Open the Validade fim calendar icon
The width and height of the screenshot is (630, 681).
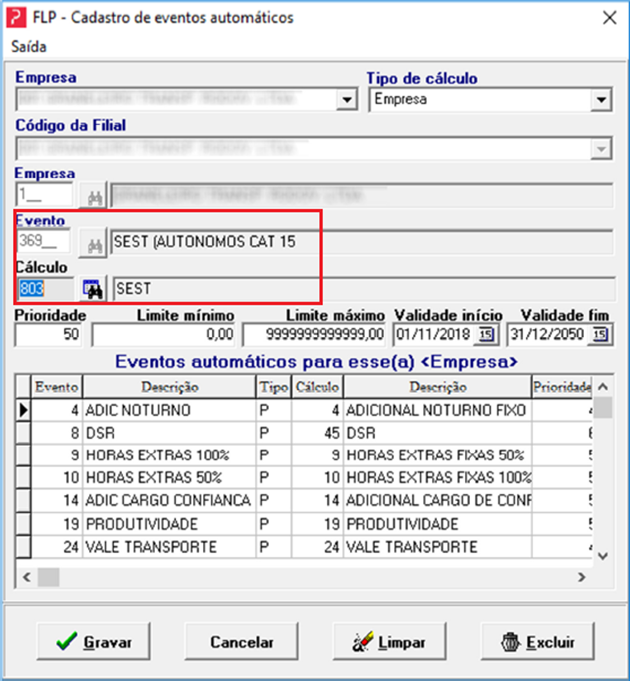tap(600, 335)
